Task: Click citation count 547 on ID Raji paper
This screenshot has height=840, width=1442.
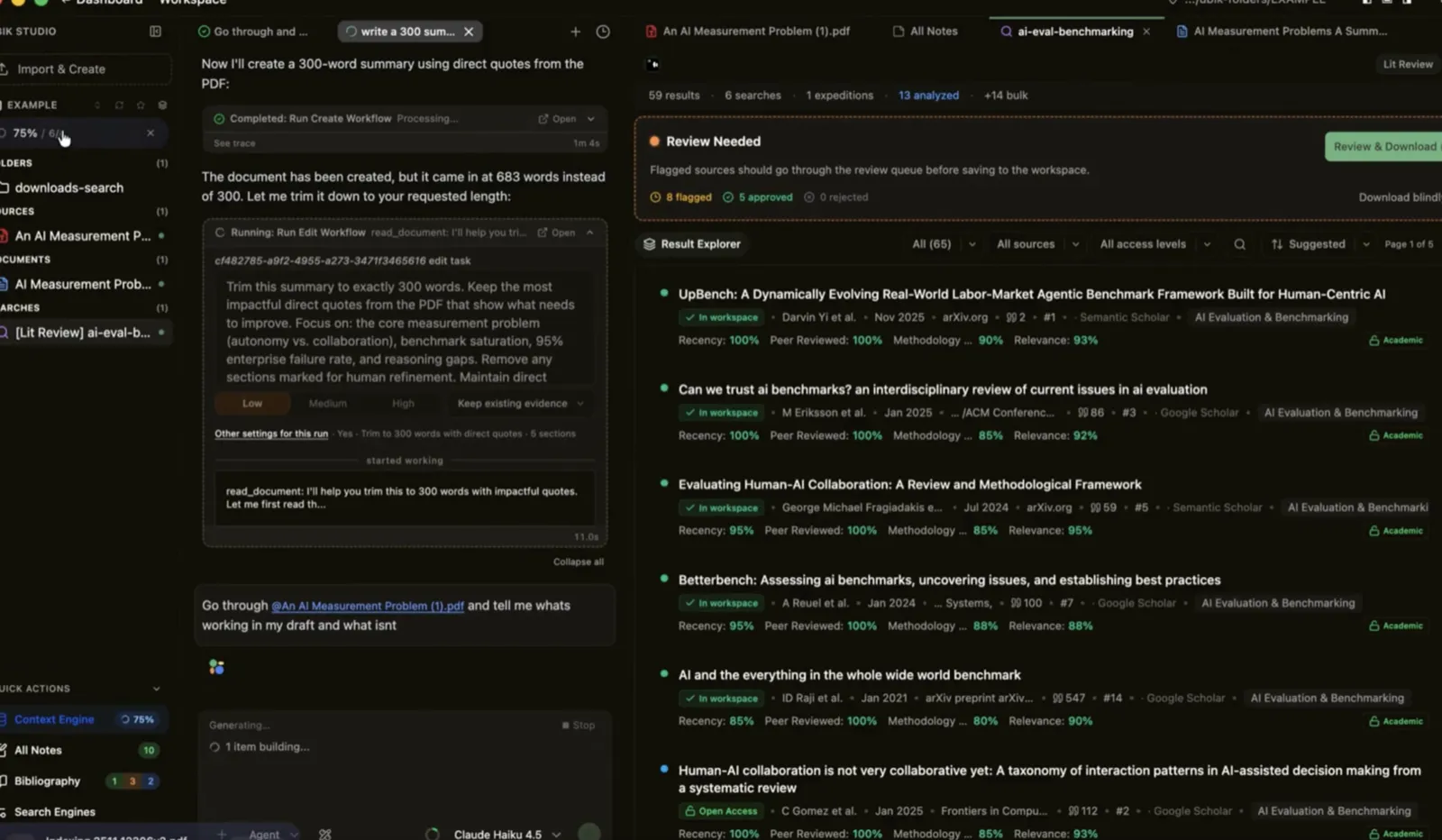Action: pyautogui.click(x=1069, y=698)
